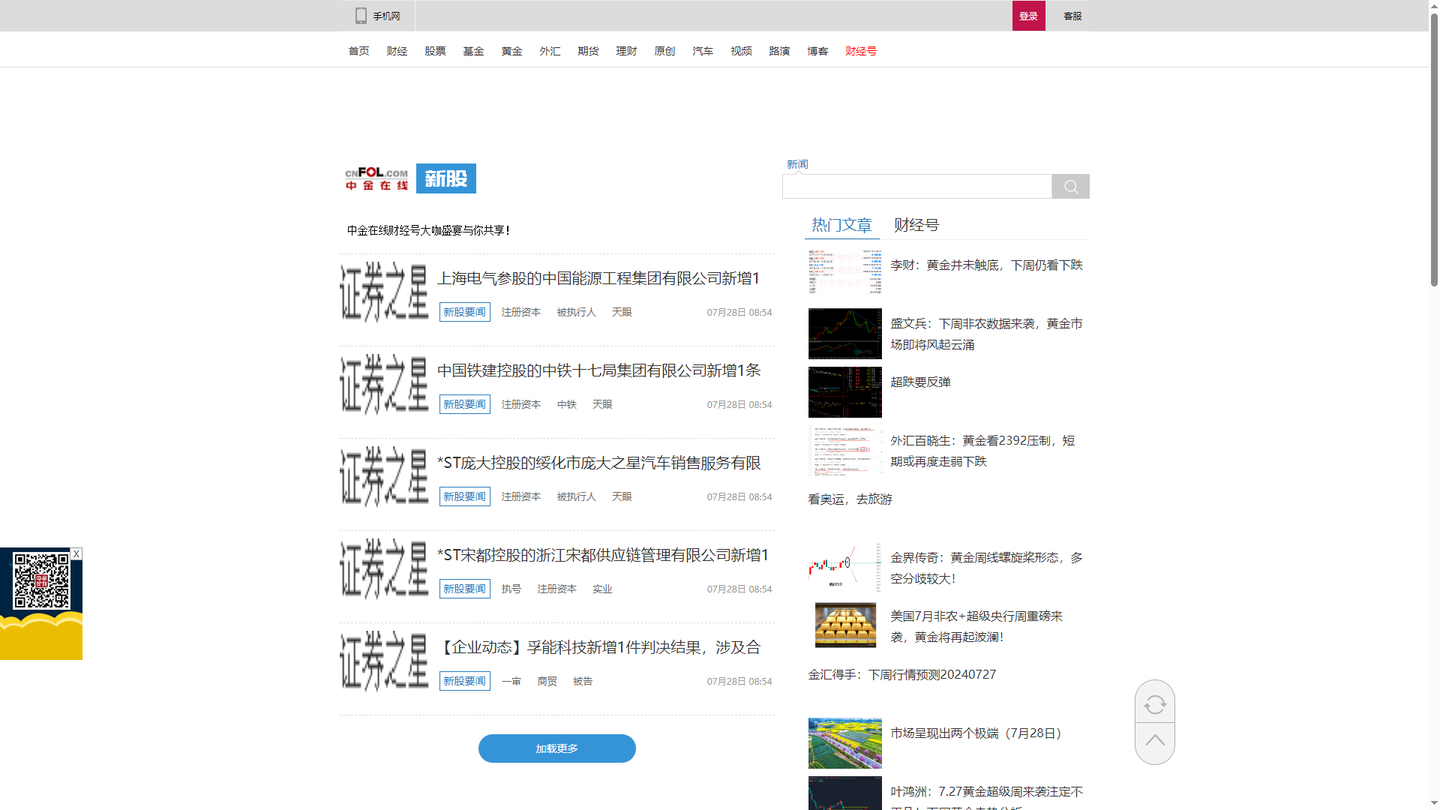
Task: Click inside the news search field
Action: [x=917, y=186]
